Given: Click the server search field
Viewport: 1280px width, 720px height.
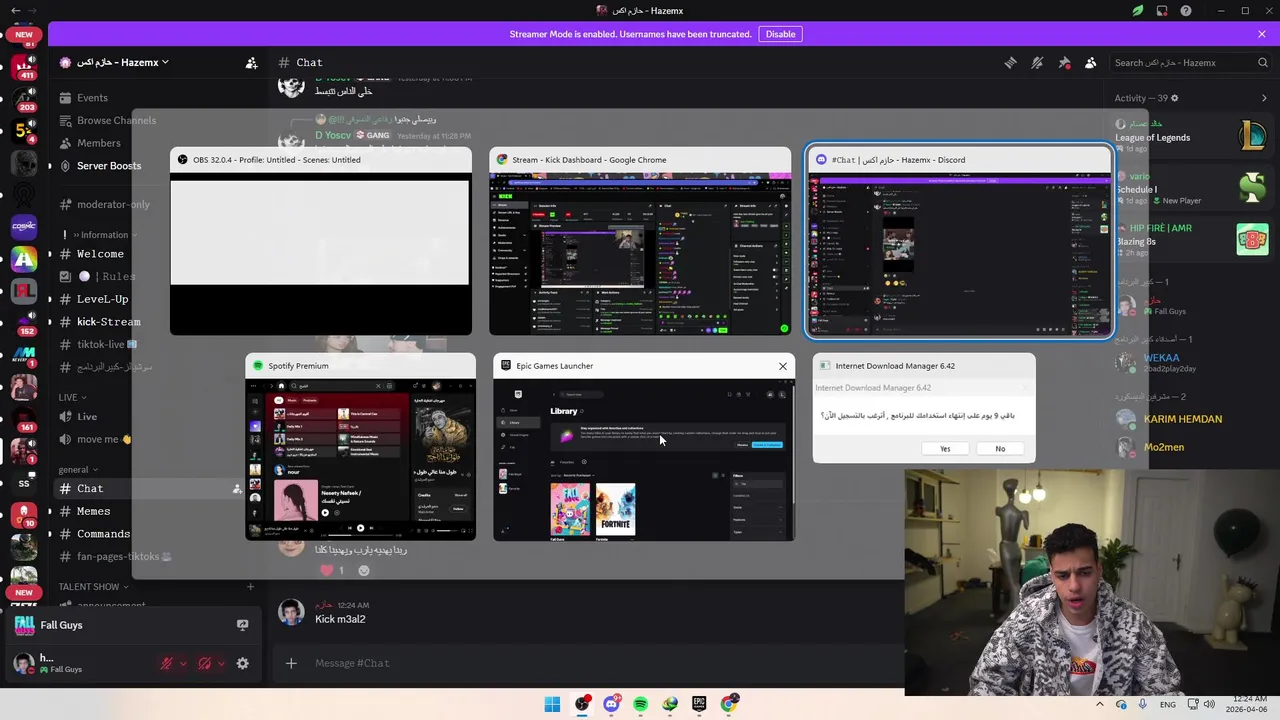Looking at the screenshot, I should click(1190, 62).
